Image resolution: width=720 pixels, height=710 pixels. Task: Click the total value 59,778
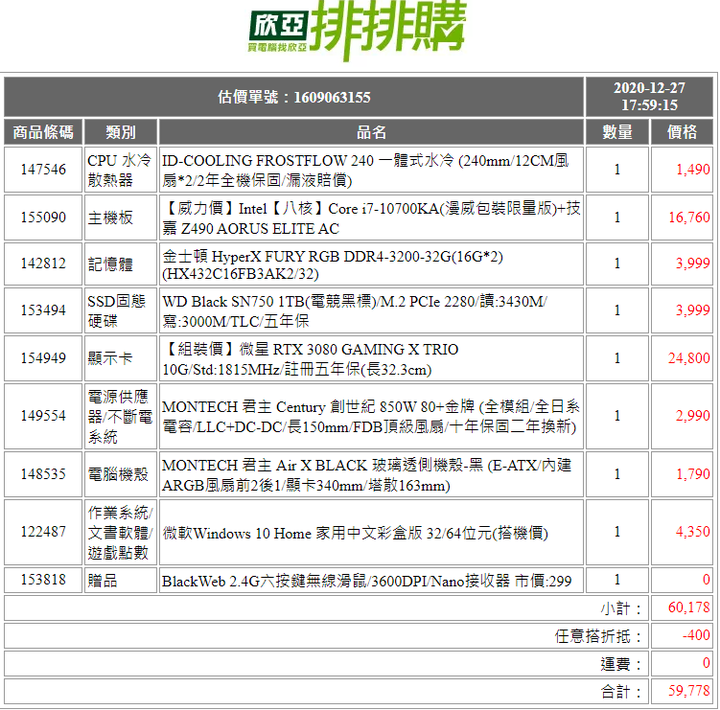689,691
